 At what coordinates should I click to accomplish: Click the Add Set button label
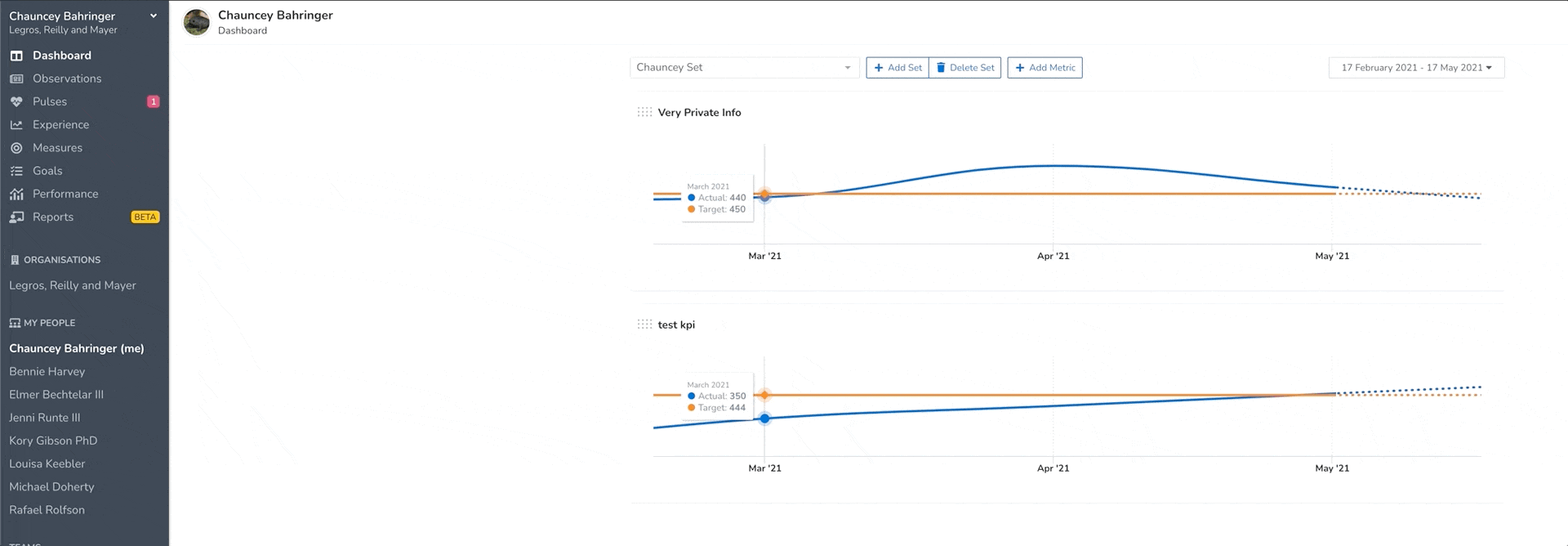coord(905,68)
